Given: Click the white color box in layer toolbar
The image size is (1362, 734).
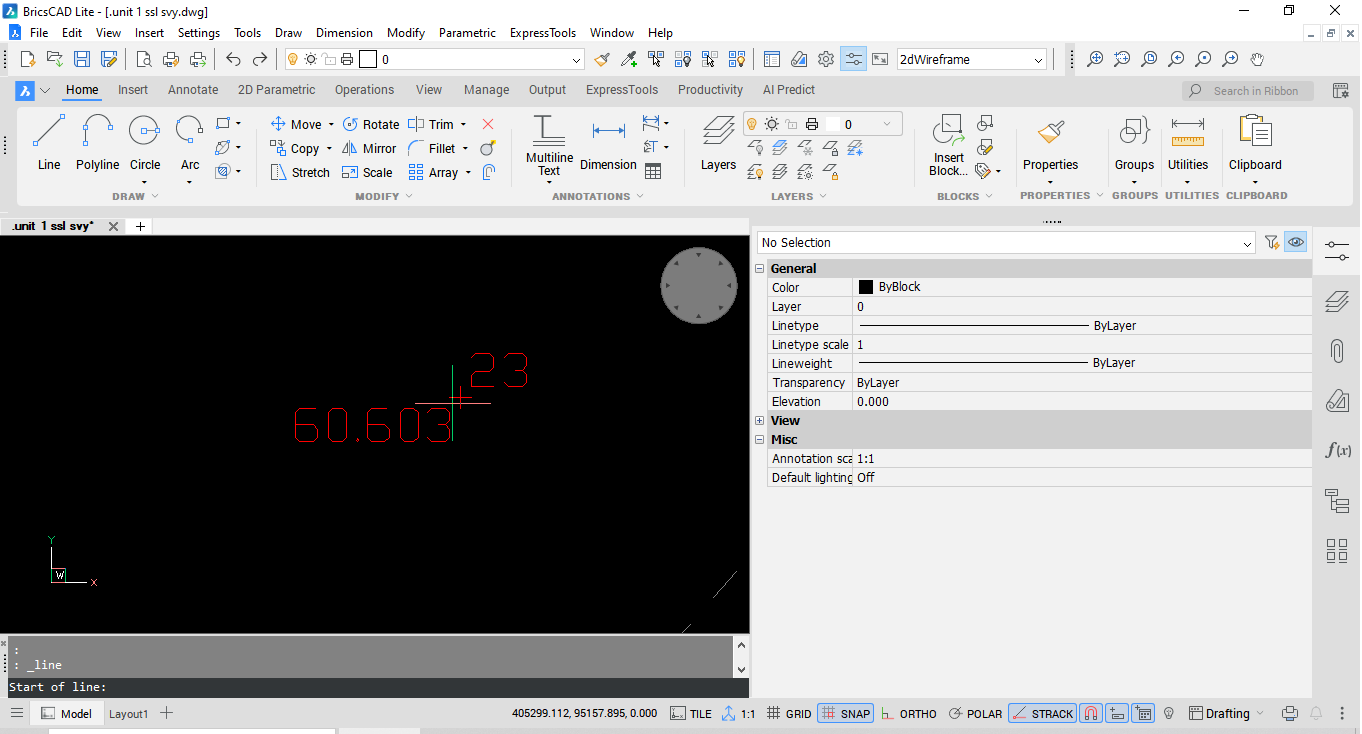Looking at the screenshot, I should click(x=368, y=59).
